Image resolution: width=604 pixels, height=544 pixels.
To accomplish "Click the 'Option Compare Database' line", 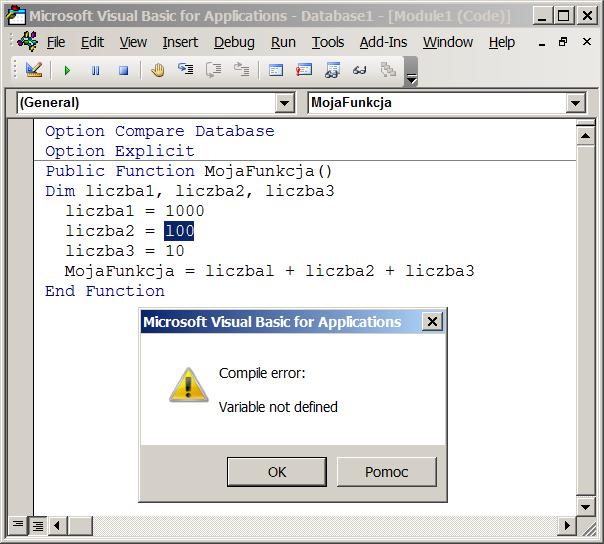I will 160,131.
